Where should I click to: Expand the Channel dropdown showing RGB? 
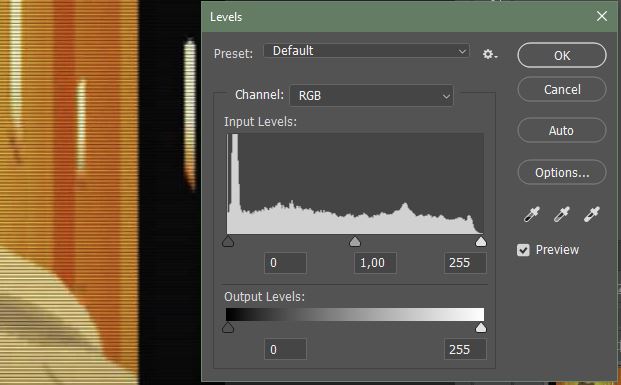[371, 95]
